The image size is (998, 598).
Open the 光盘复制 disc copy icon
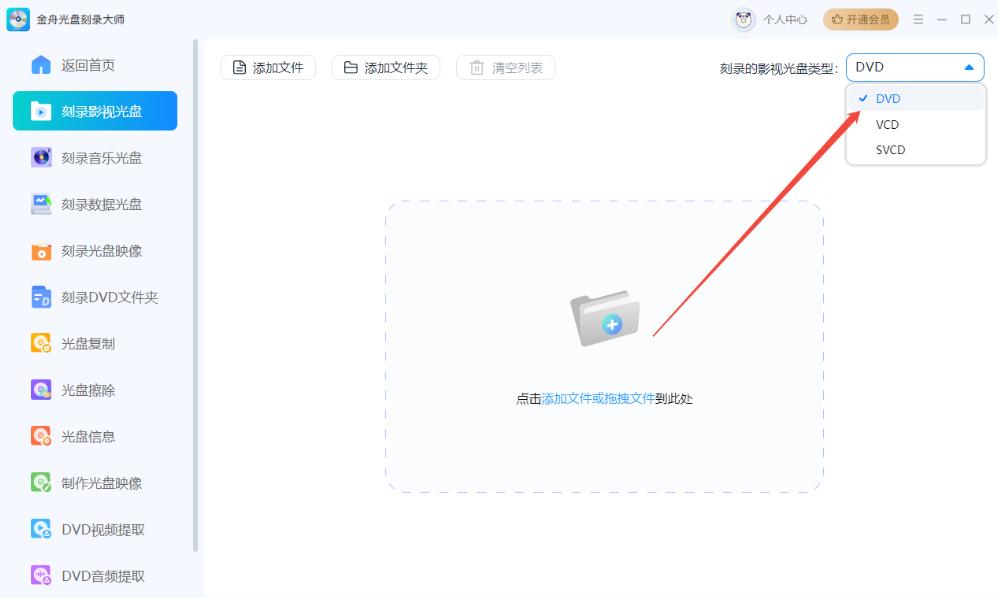pyautogui.click(x=41, y=344)
